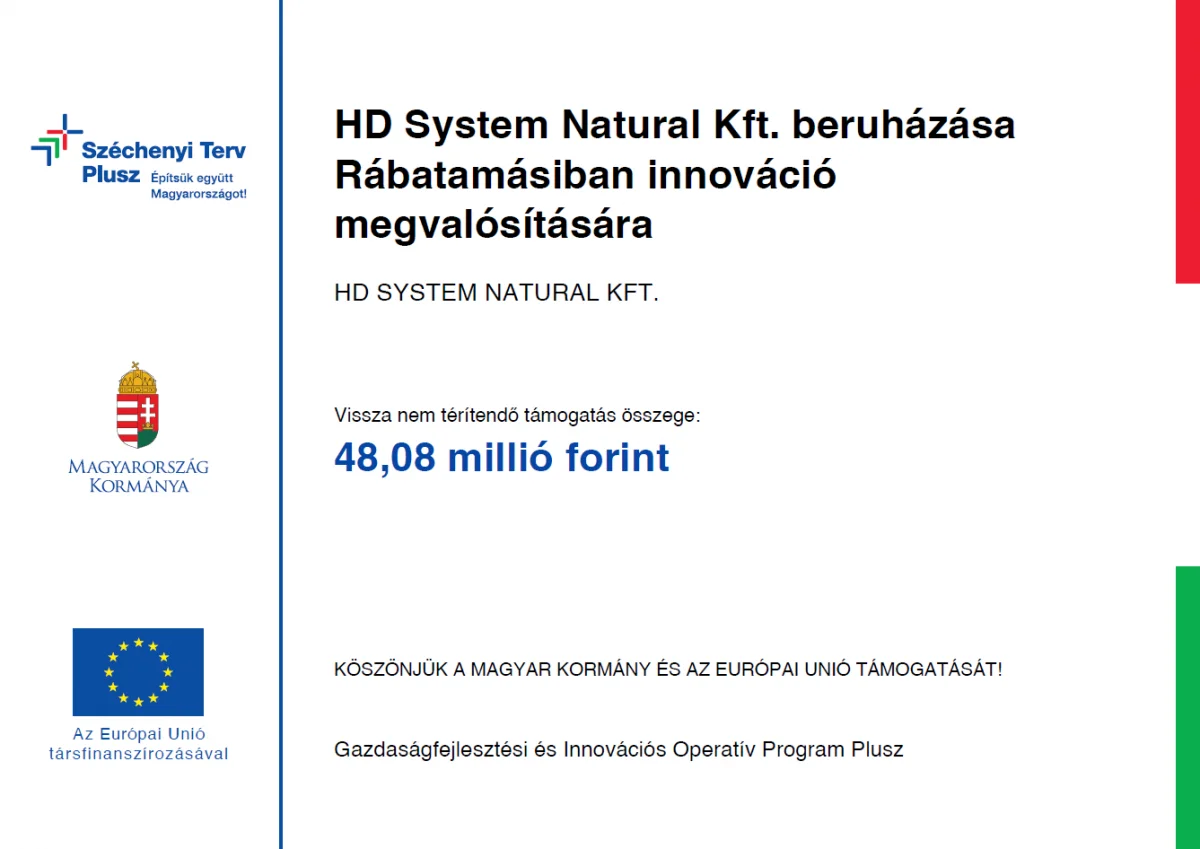Click the 'Széchenyi Terv Plusz' logo text
The width and height of the screenshot is (1200, 849).
(x=163, y=152)
